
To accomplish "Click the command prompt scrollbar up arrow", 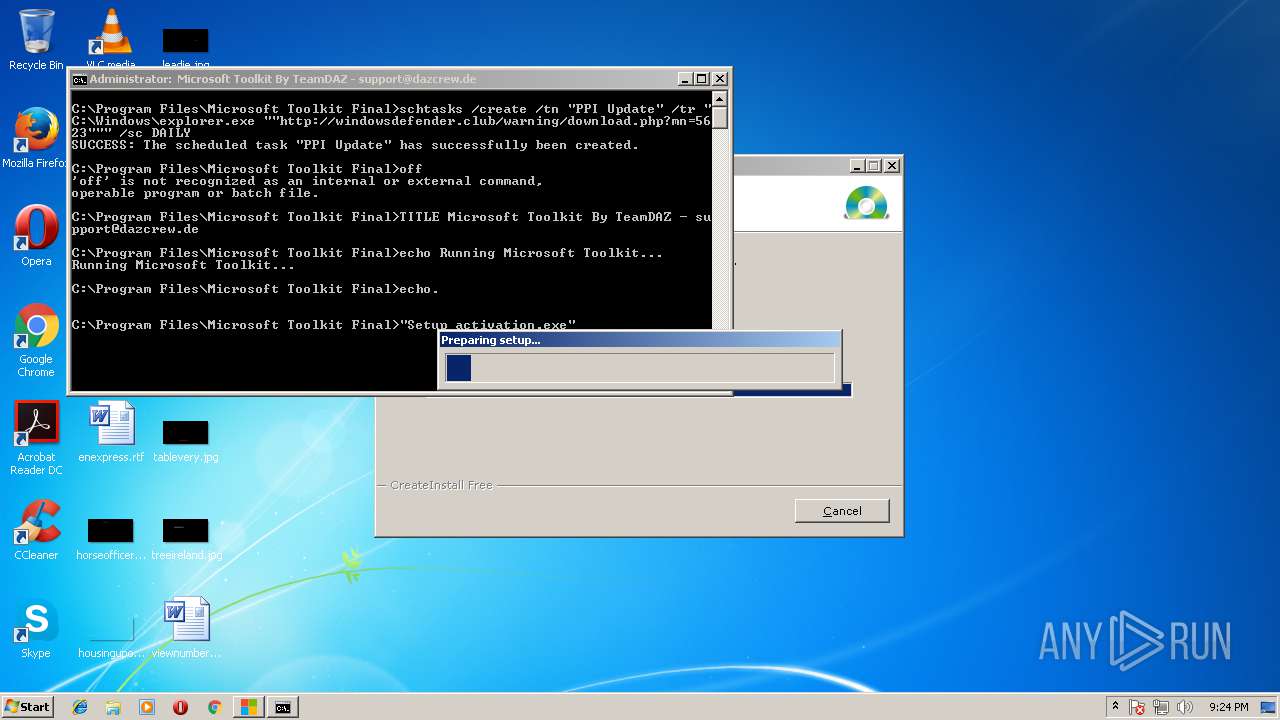I will point(719,98).
